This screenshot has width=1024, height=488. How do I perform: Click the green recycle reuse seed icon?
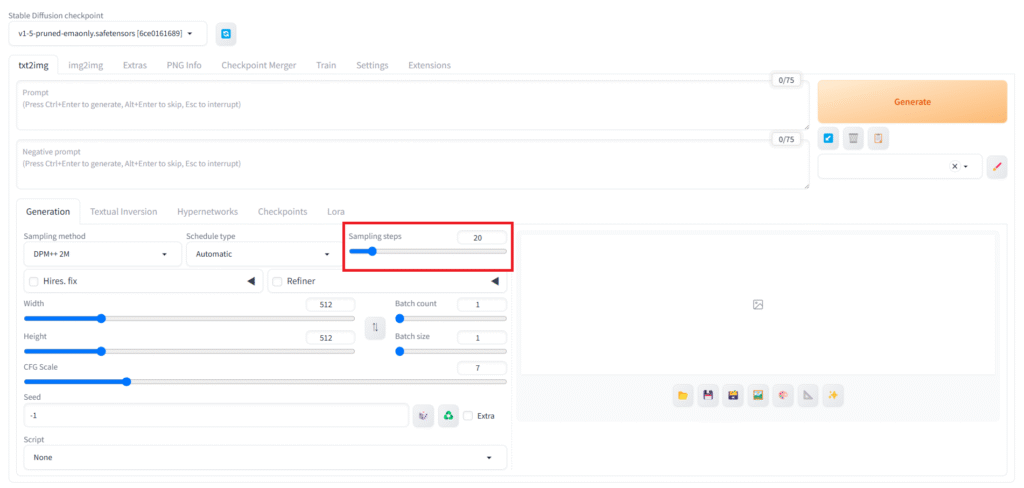449,415
